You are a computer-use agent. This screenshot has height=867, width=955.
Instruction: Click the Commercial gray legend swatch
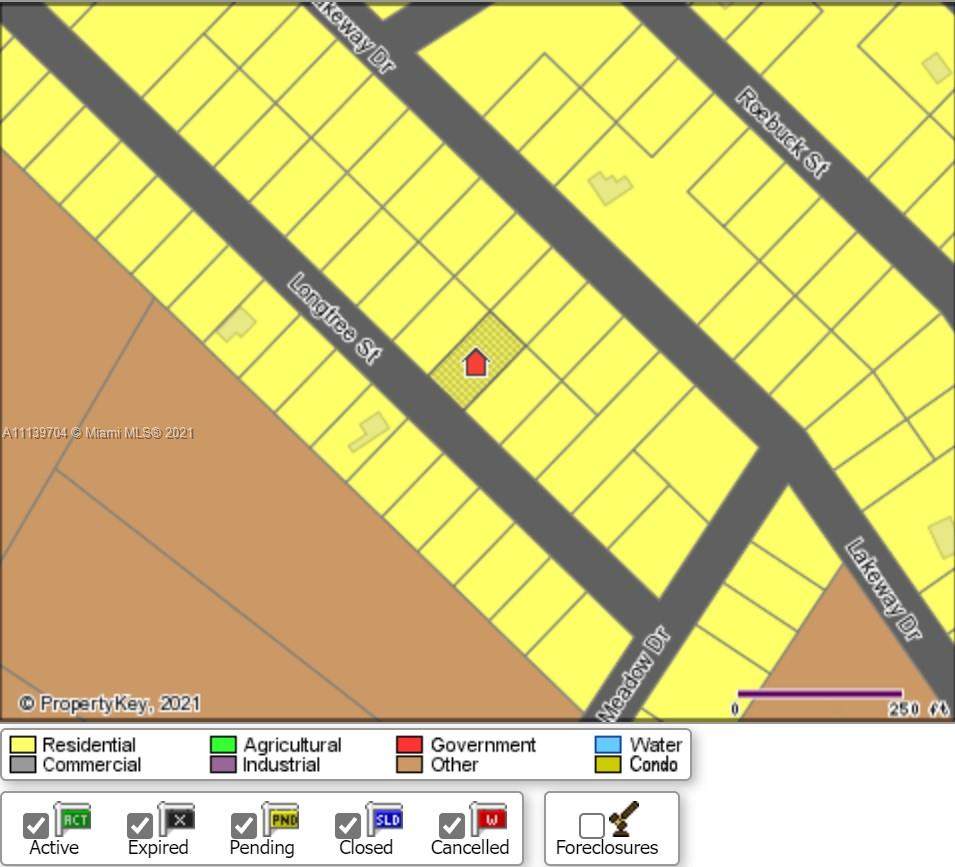[x=23, y=765]
